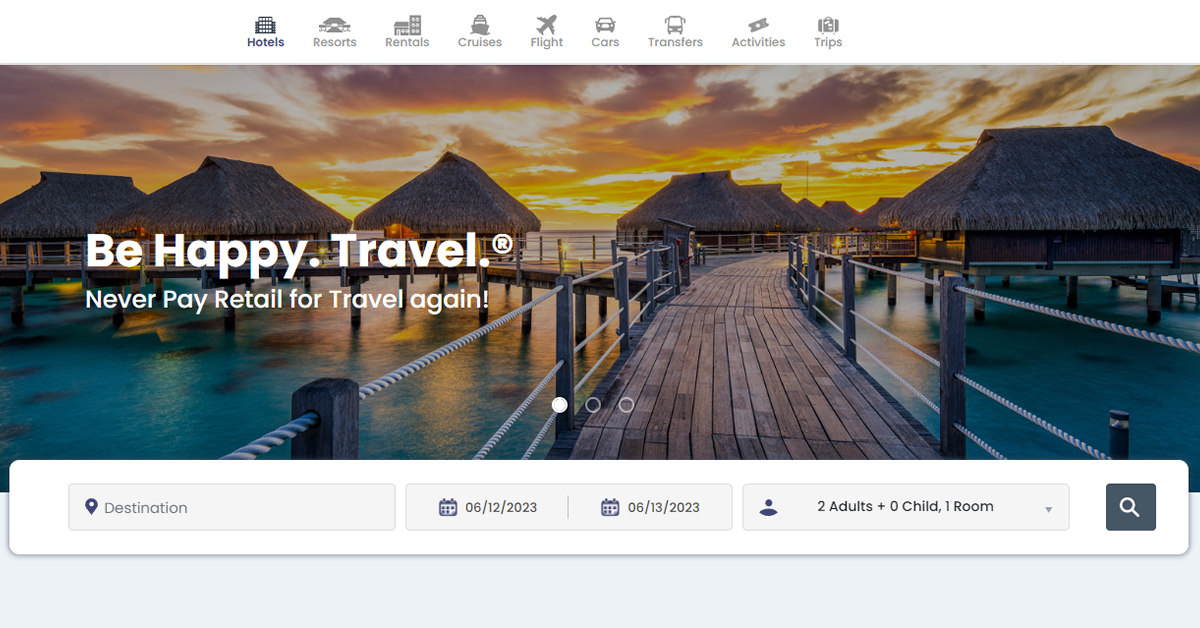This screenshot has width=1200, height=628.
Task: Click the check-in calendar icon
Action: pos(448,507)
